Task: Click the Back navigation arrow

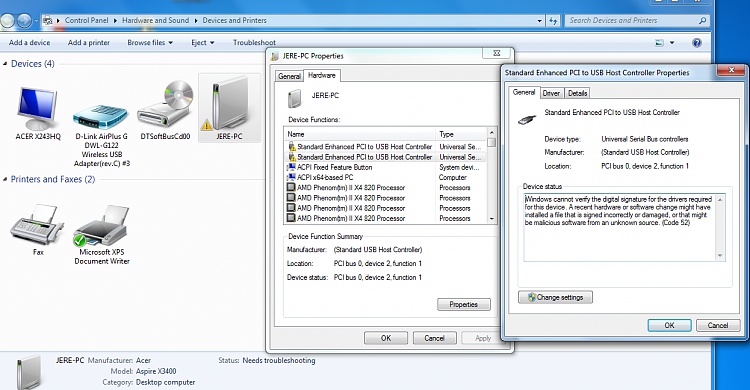Action: point(7,21)
